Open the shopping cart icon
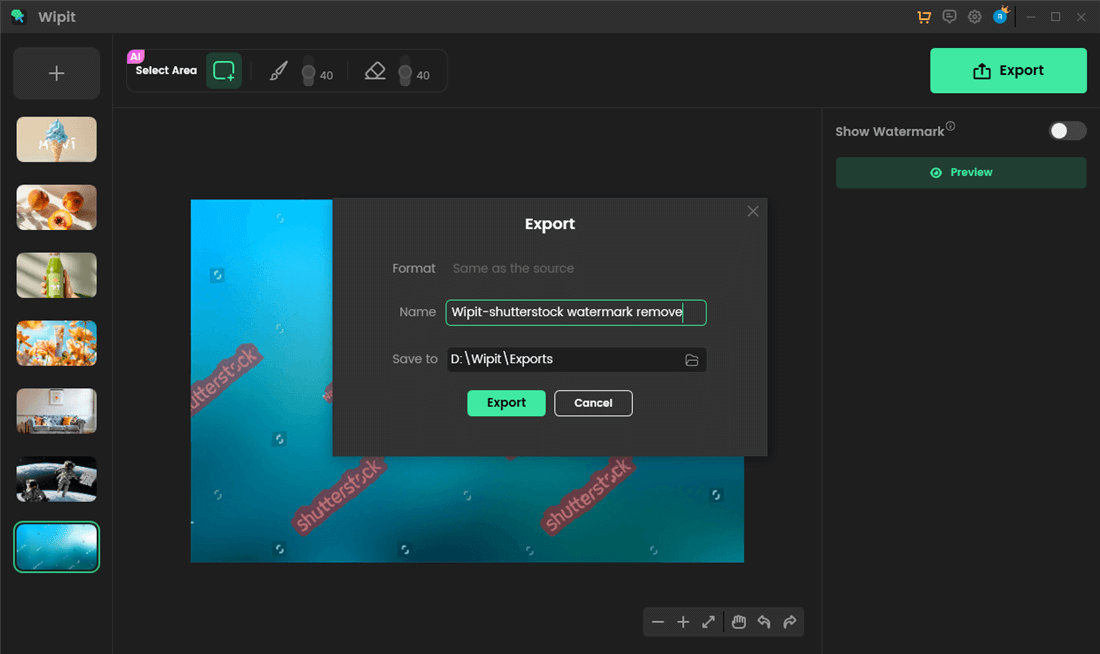 coord(923,17)
